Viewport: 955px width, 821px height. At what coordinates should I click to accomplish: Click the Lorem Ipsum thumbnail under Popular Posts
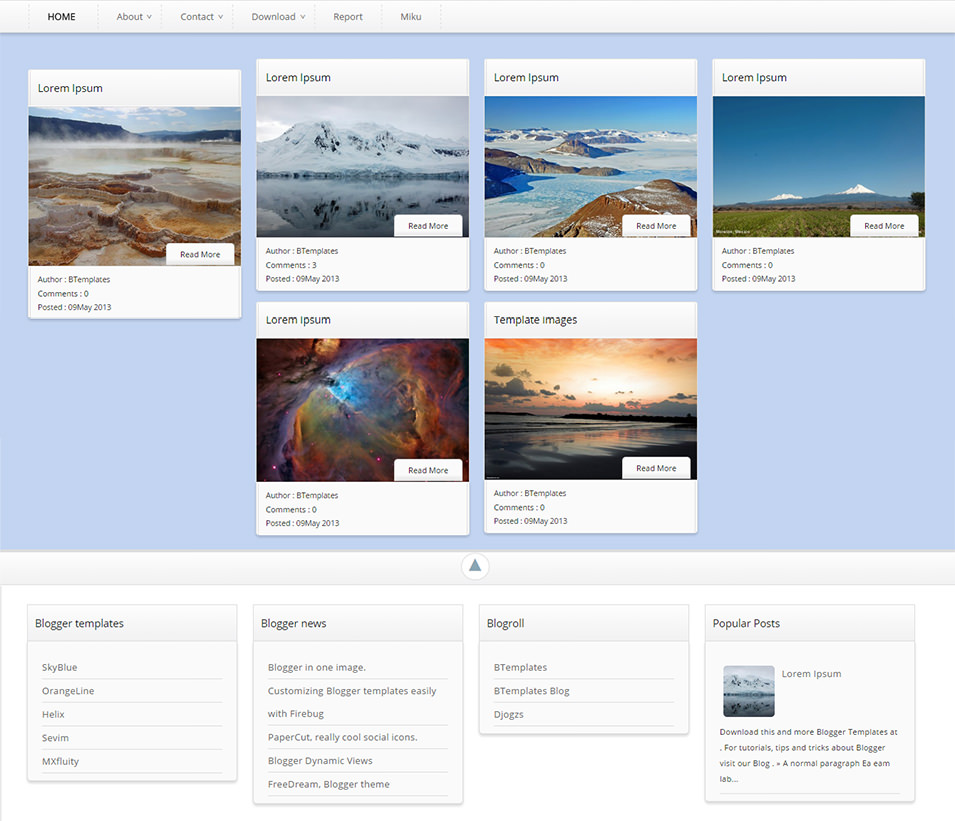(x=748, y=691)
